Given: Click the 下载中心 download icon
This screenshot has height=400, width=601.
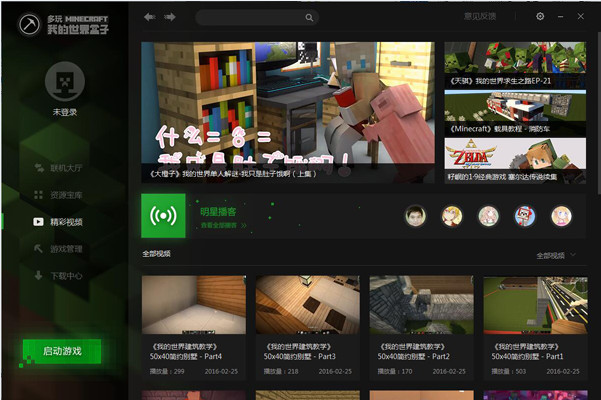Looking at the screenshot, I should coord(38,275).
